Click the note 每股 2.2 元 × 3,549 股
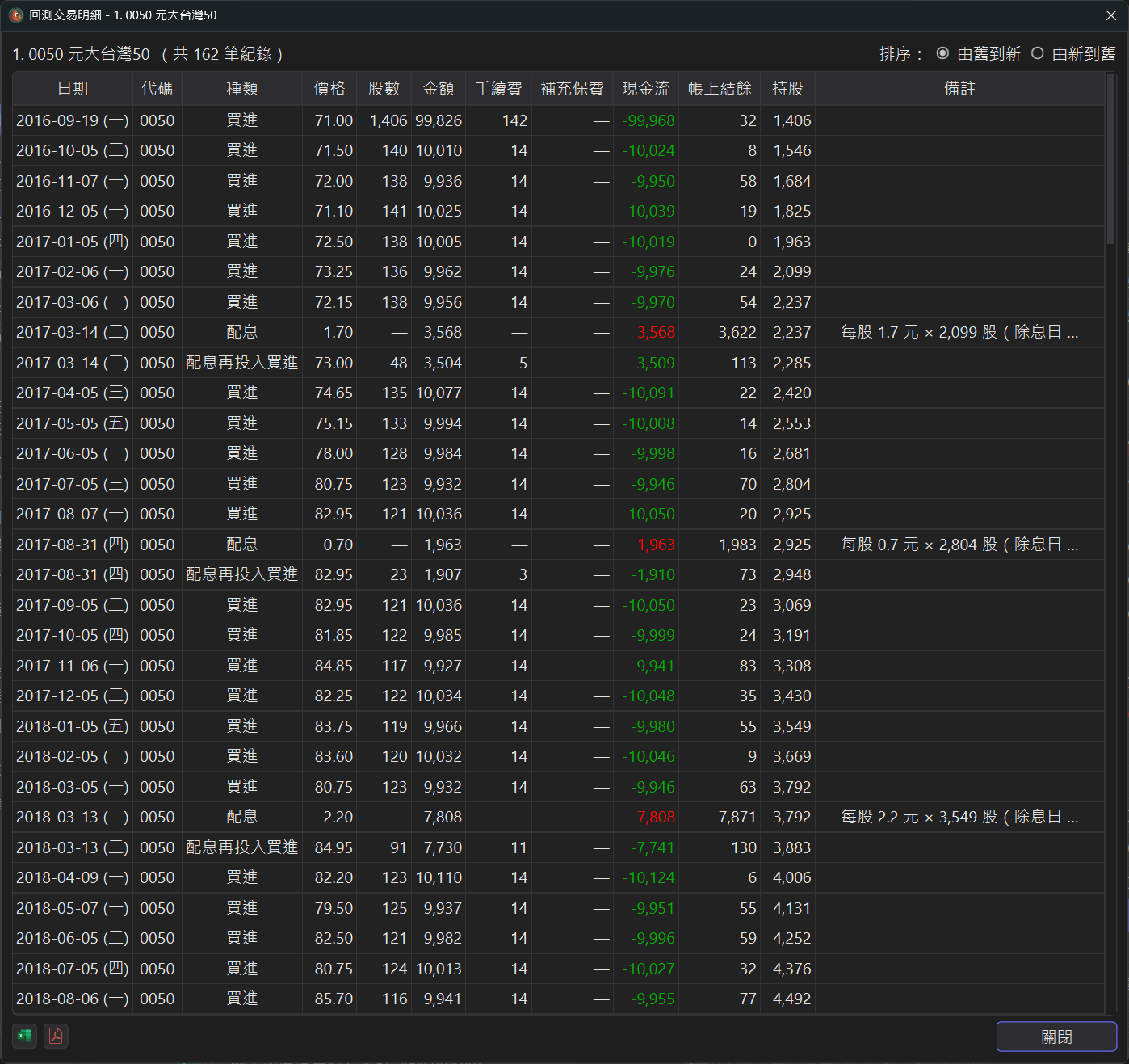Image resolution: width=1129 pixels, height=1064 pixels. point(959,817)
